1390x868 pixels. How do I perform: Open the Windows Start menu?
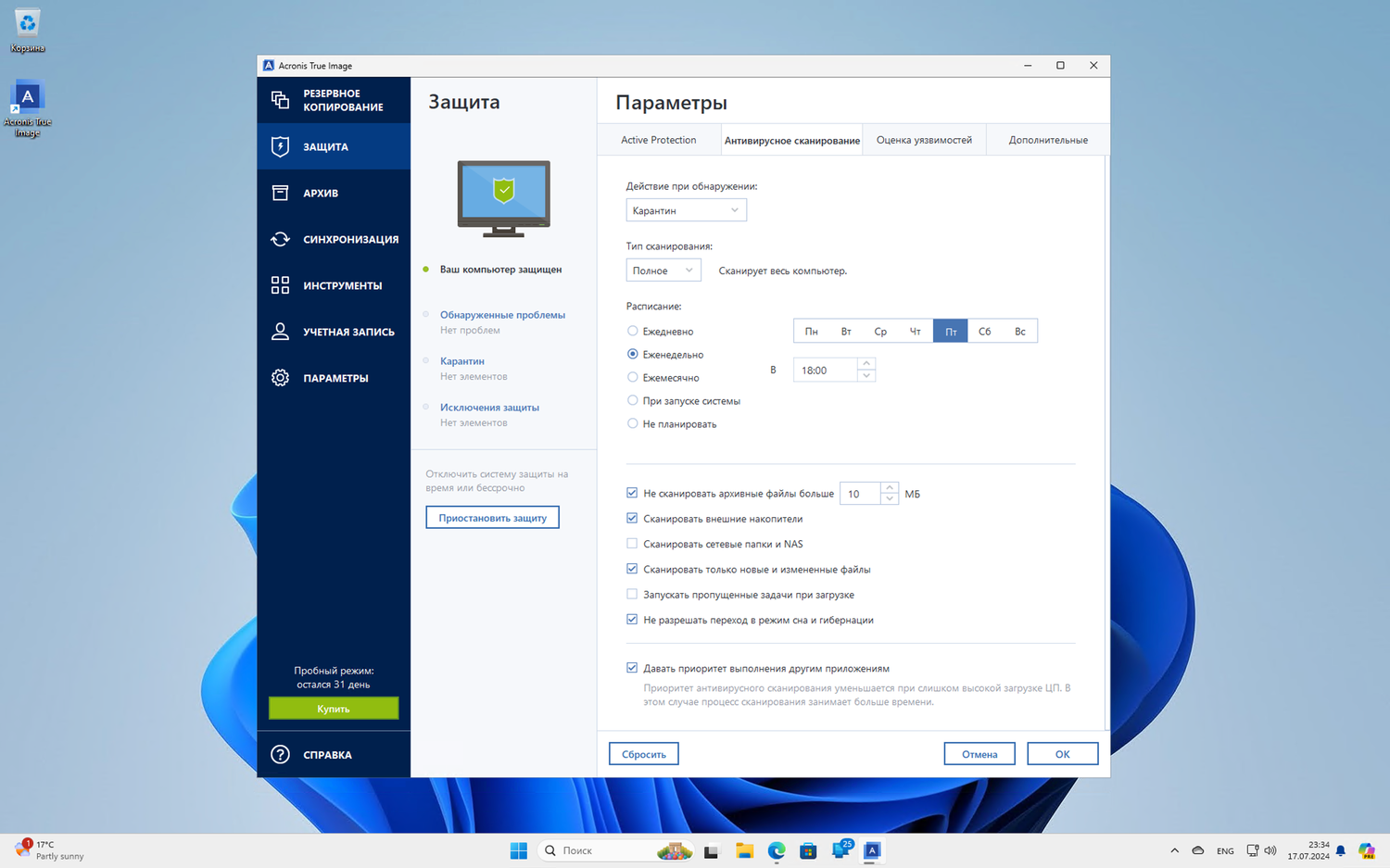tap(519, 850)
